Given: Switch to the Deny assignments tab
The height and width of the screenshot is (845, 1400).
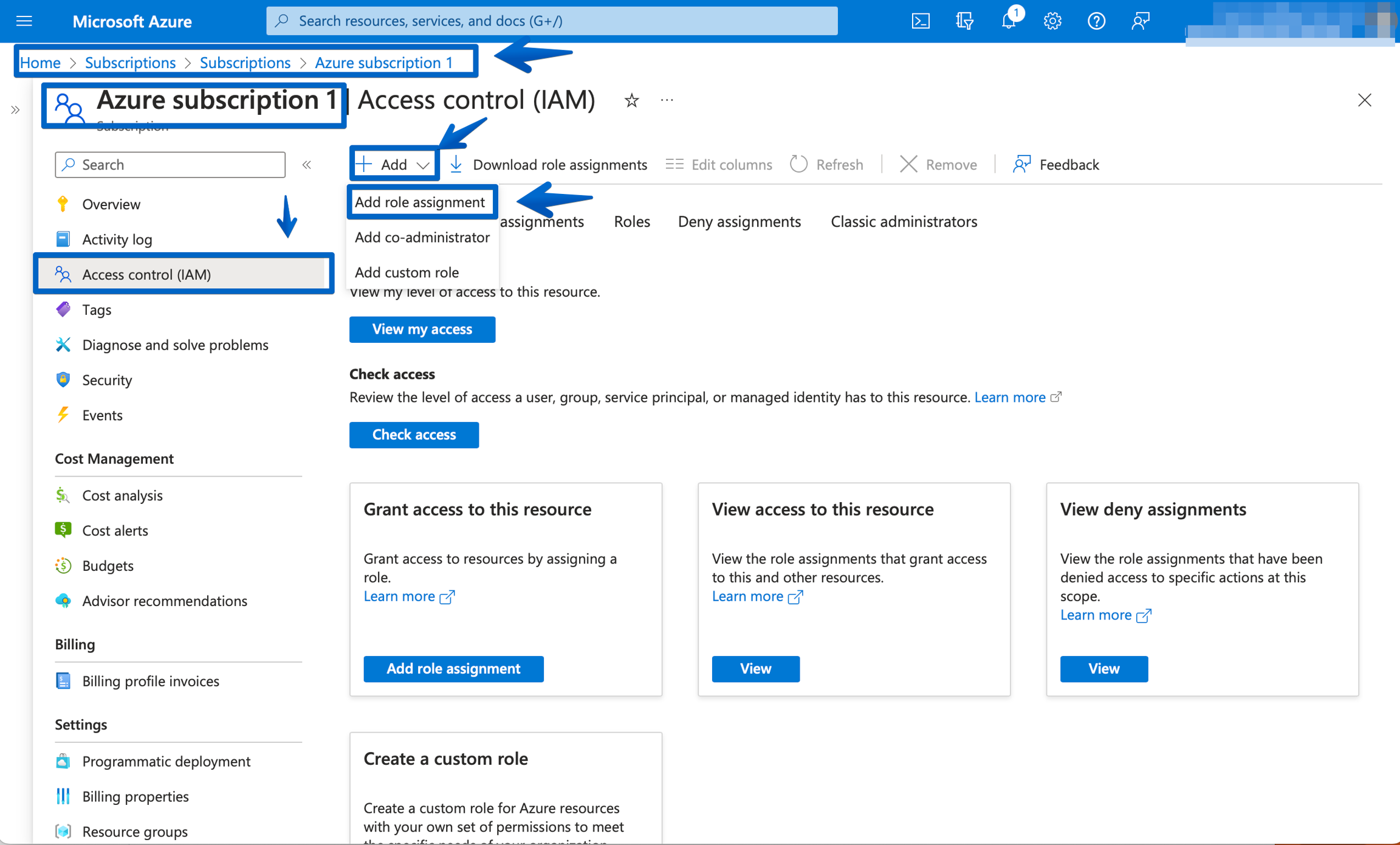Looking at the screenshot, I should 739,221.
